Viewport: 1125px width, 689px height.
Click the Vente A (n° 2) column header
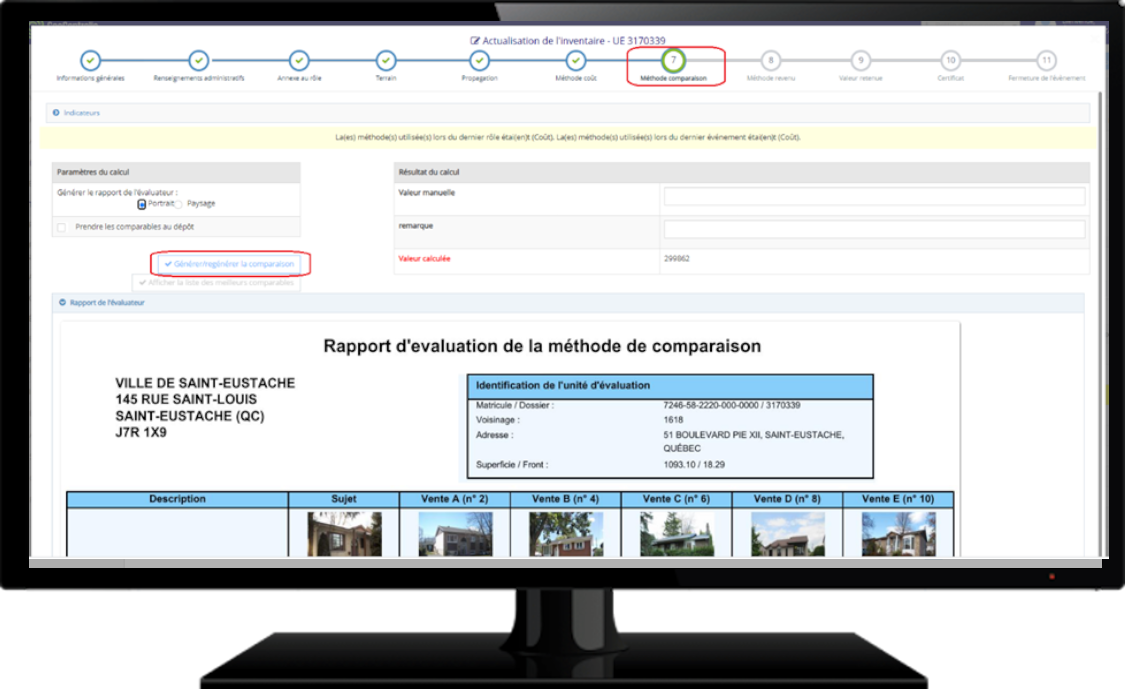[x=454, y=499]
